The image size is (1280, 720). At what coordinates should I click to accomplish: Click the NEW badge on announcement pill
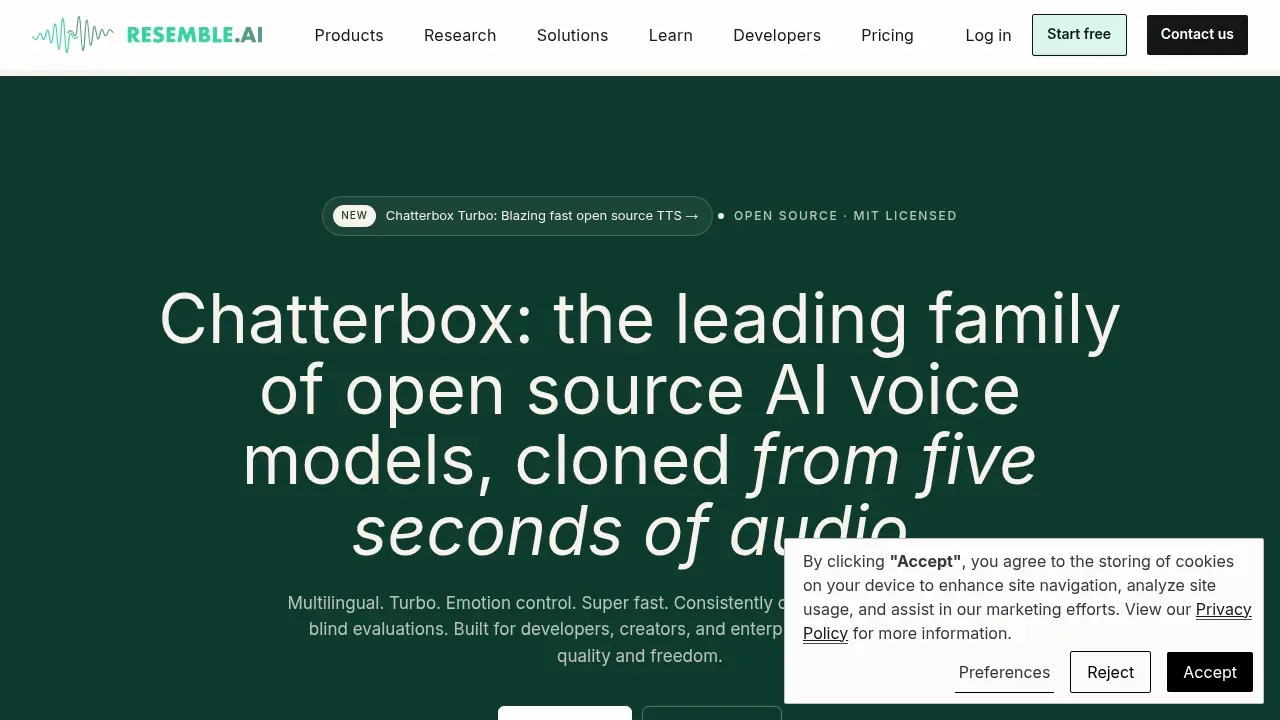354,216
